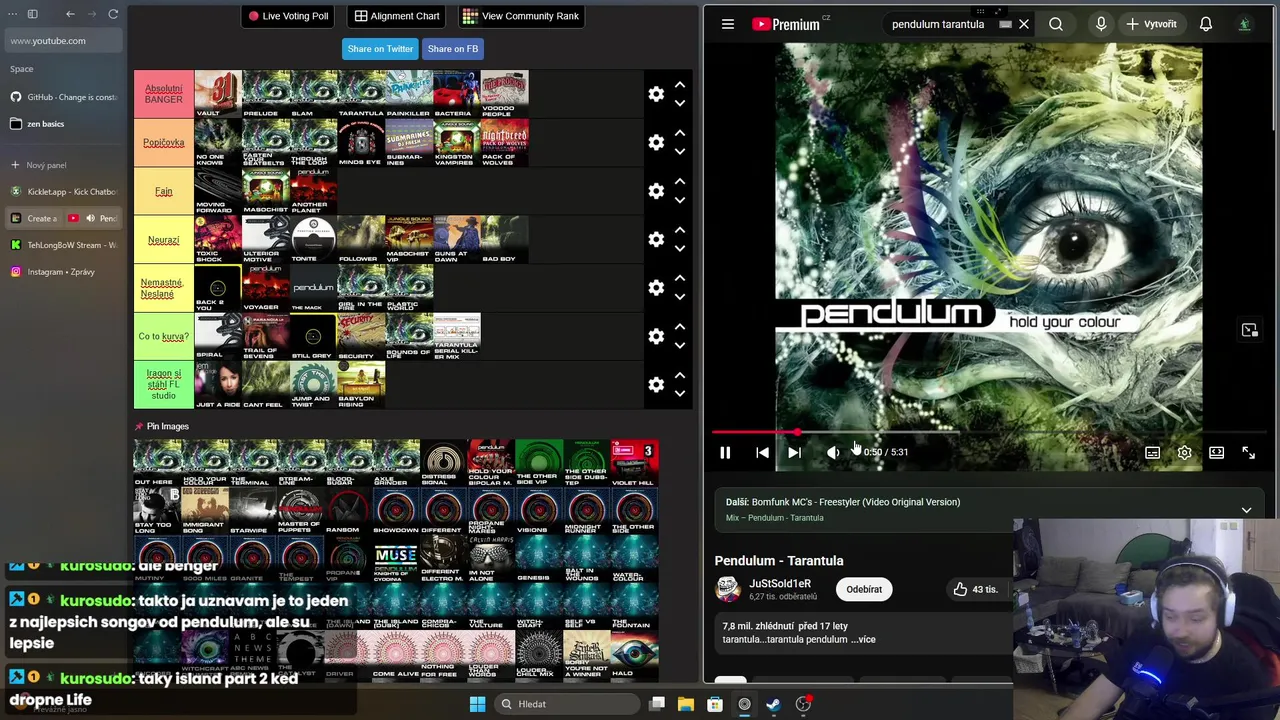Click View Community Rank button
The width and height of the screenshot is (1280, 720).
pyautogui.click(x=521, y=16)
